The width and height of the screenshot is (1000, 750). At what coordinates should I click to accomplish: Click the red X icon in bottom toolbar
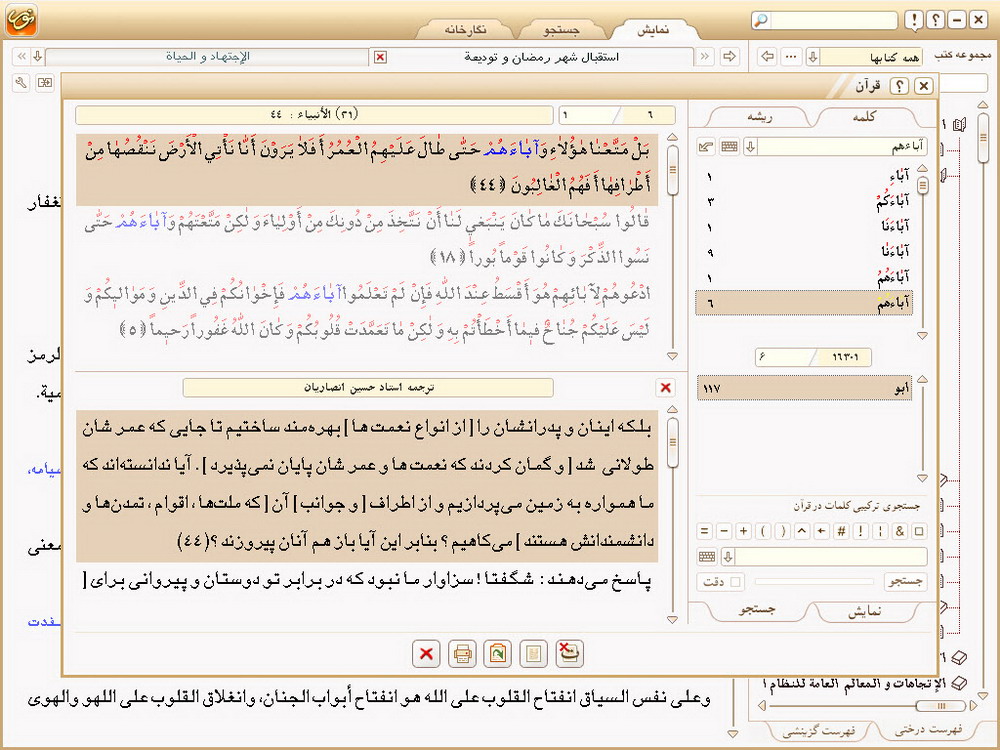point(426,654)
